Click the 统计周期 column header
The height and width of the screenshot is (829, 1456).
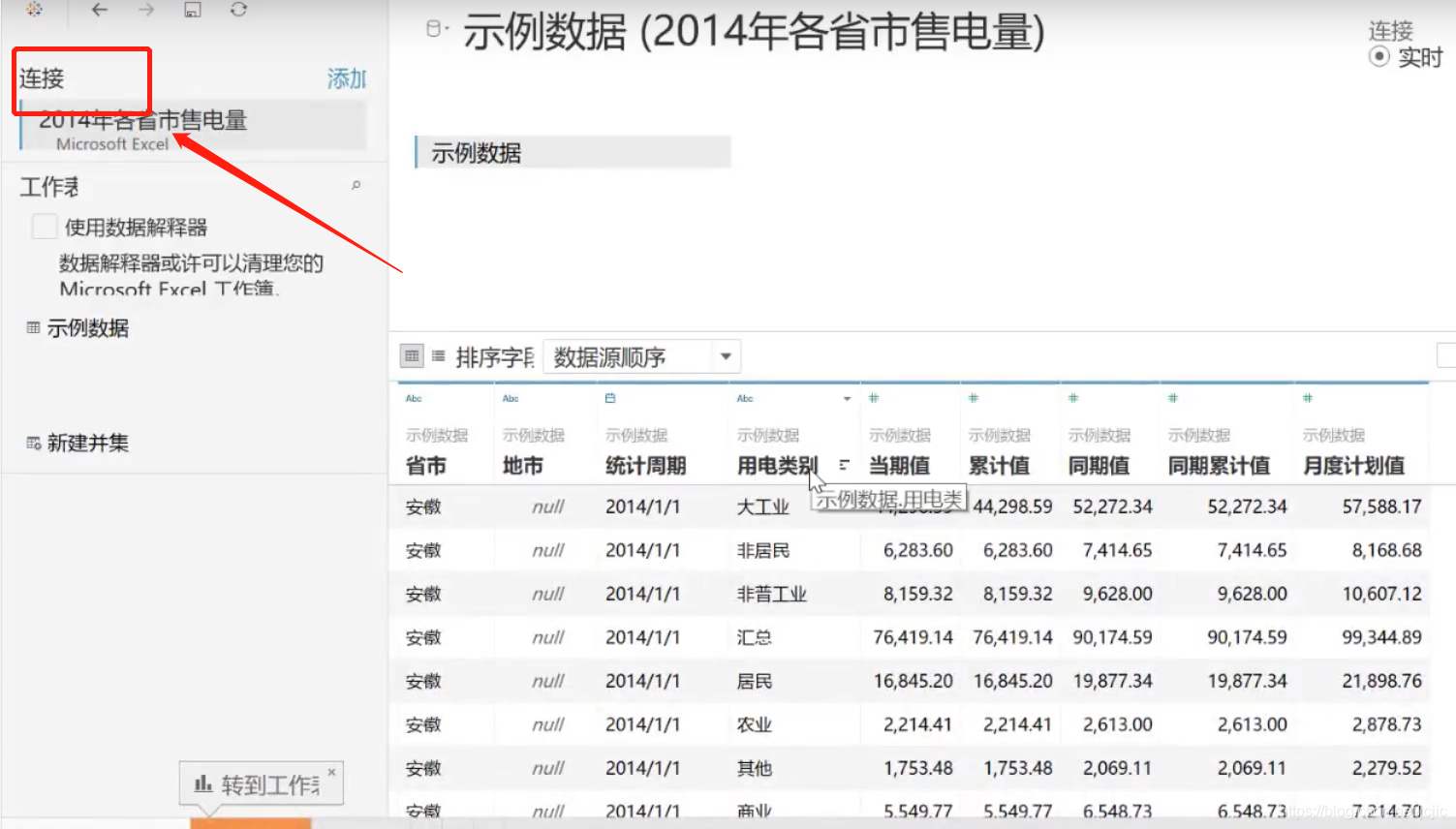coord(646,466)
